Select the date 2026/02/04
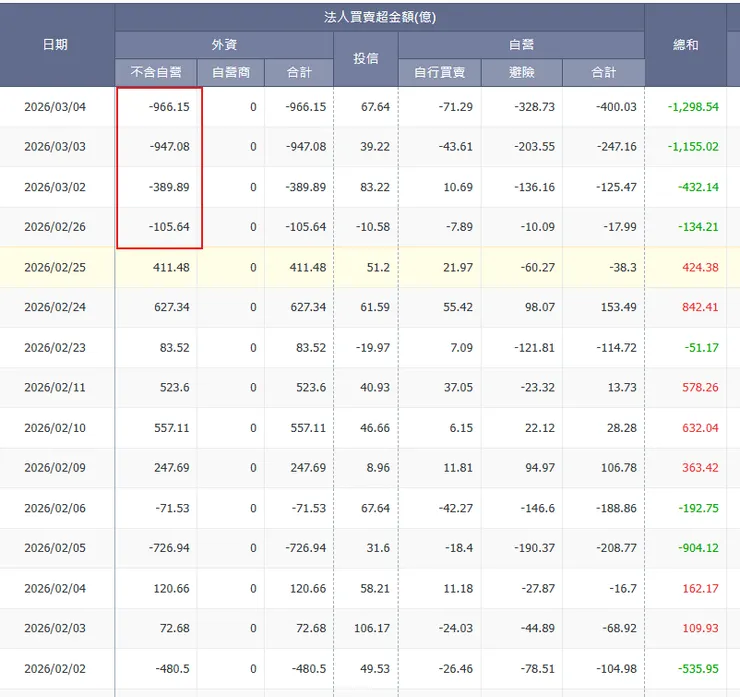This screenshot has height=697, width=740. (x=55, y=588)
